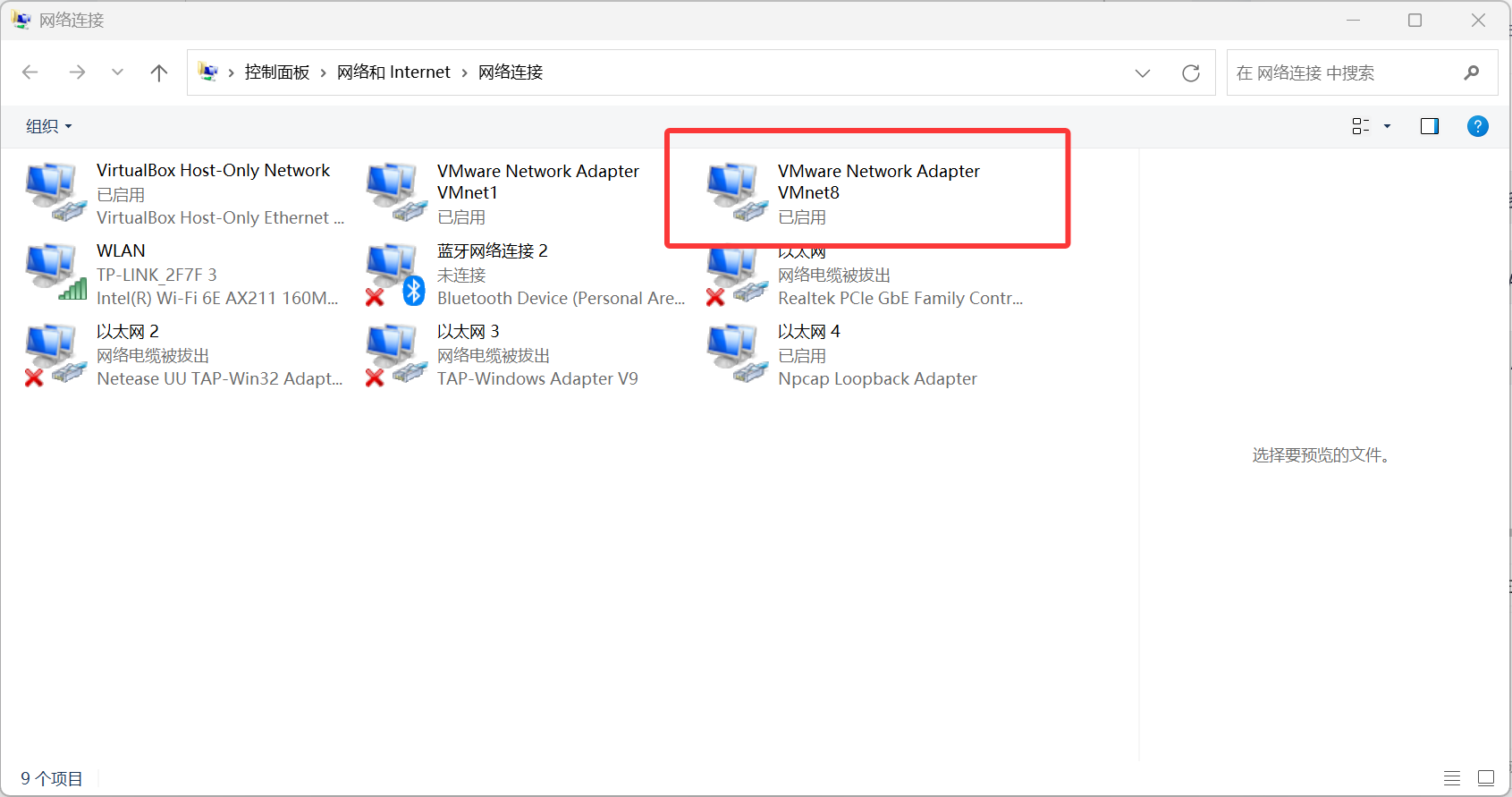Click Realtek PCIe GbE Family Controller text
The height and width of the screenshot is (797, 1512).
tap(900, 298)
